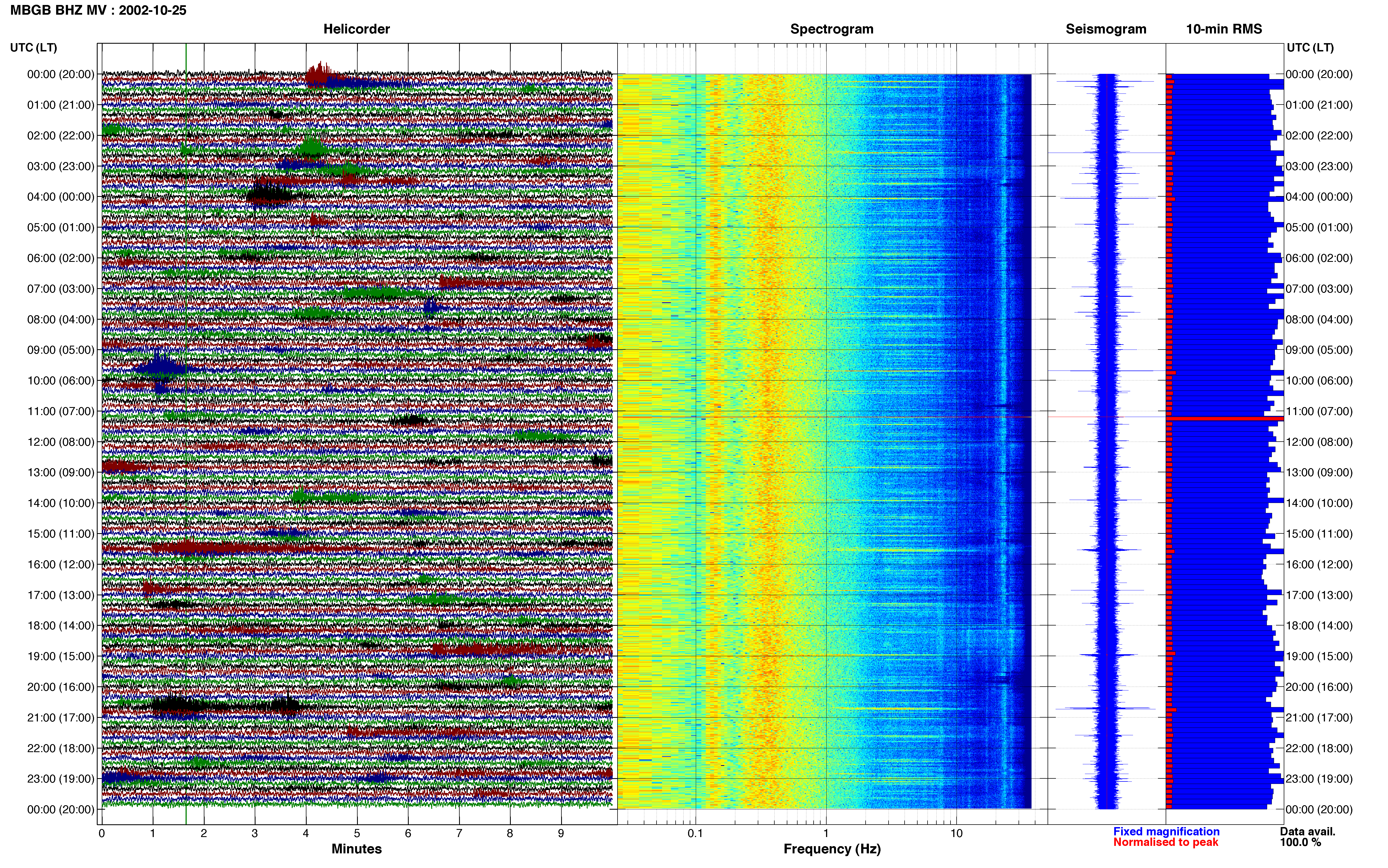Click 09:00 (05:00) on the 10-min RMS time axis

coord(1319,350)
